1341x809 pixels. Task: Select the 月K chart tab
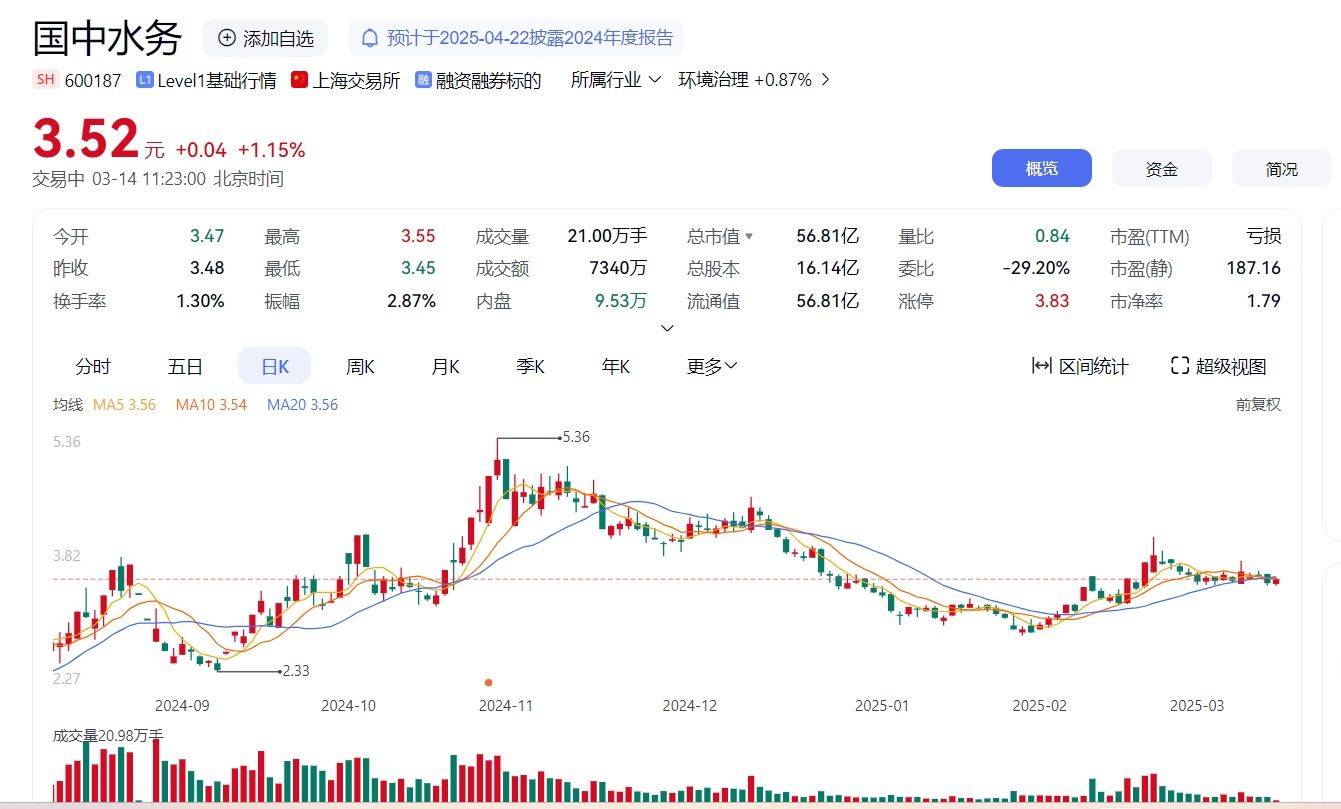(445, 366)
